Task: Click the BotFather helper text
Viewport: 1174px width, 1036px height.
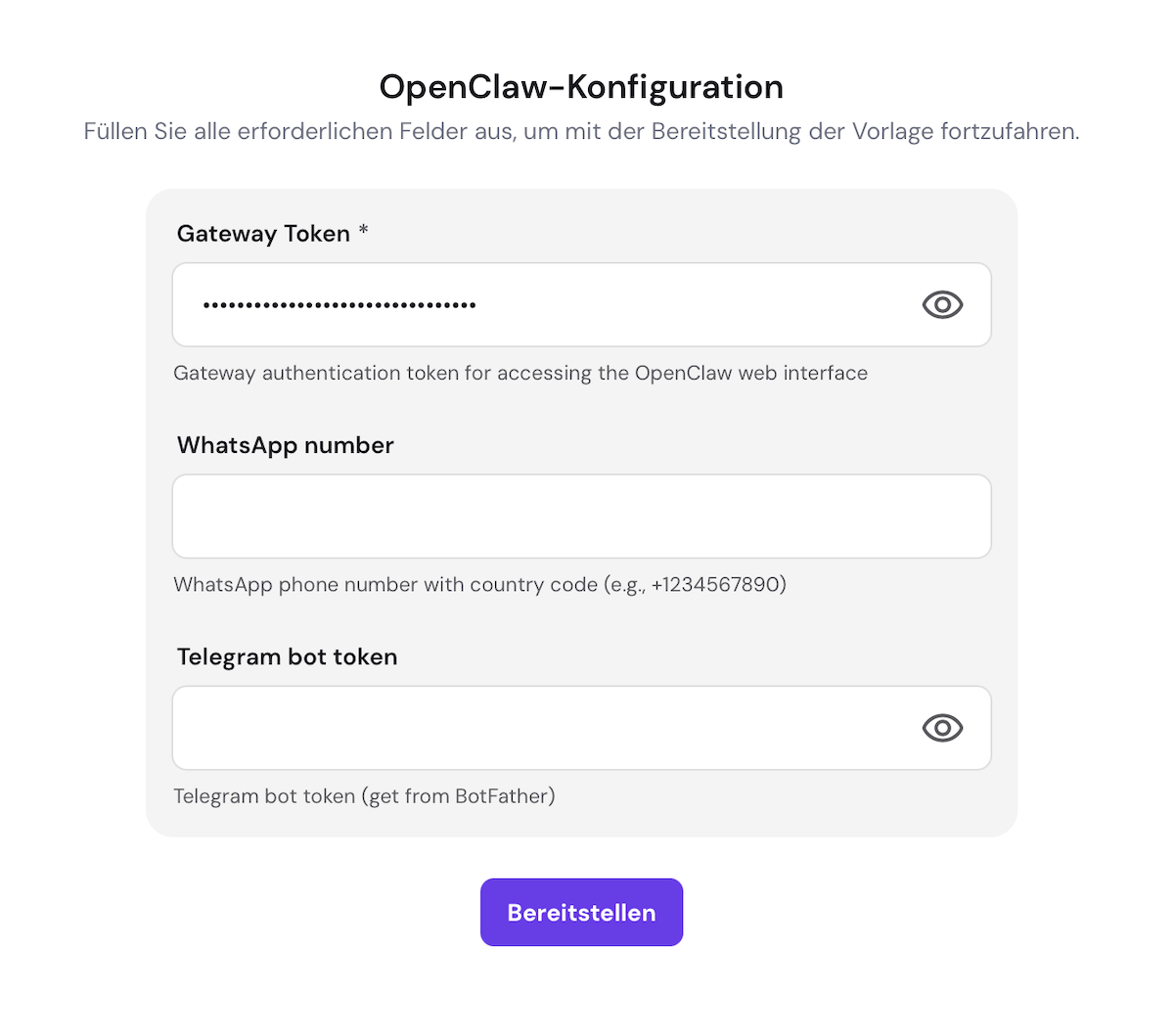Action: [x=364, y=796]
